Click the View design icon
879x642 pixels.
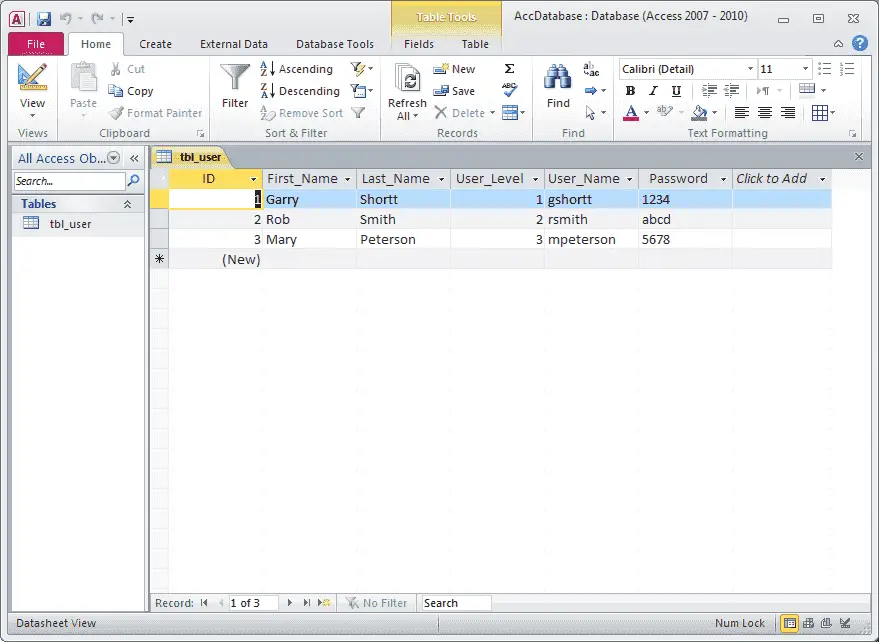[x=32, y=77]
